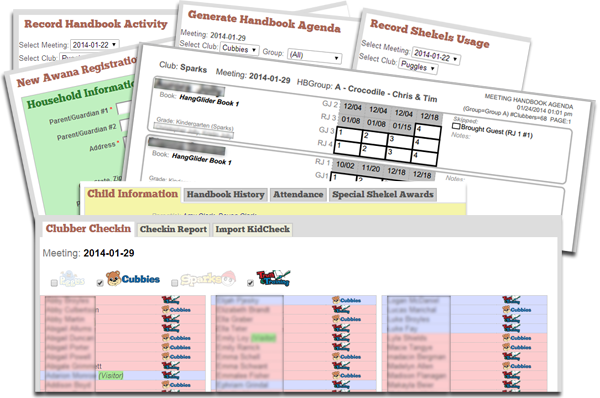
Task: Click the green Visitor tag beside Adarion Monroe
Action: click(111, 375)
